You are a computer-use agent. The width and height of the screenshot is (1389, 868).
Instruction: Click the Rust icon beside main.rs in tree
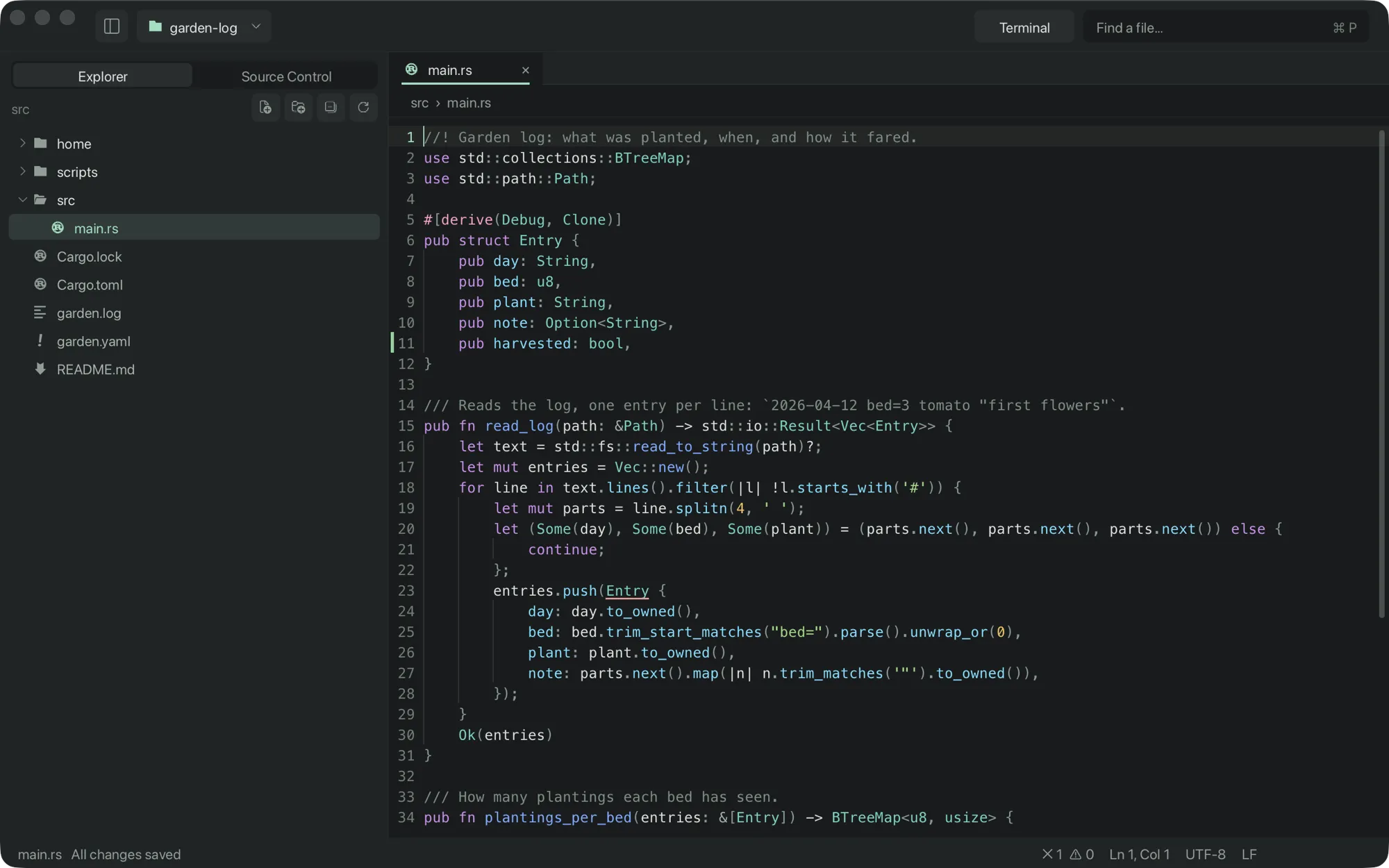pos(58,228)
